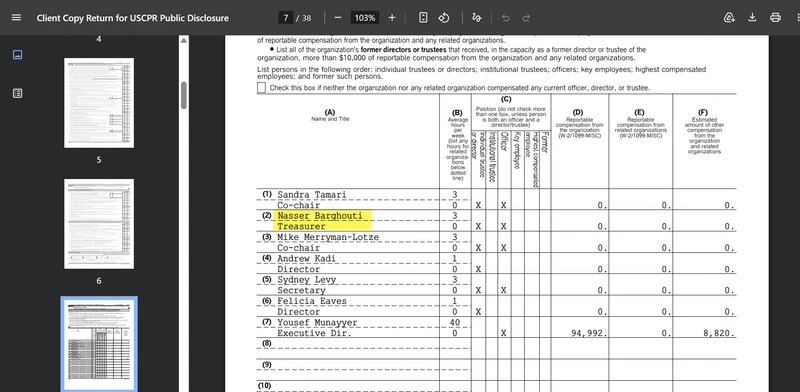This screenshot has height=392, width=800.
Task: Click the sidebar scrollbar thumb
Action: 184,95
